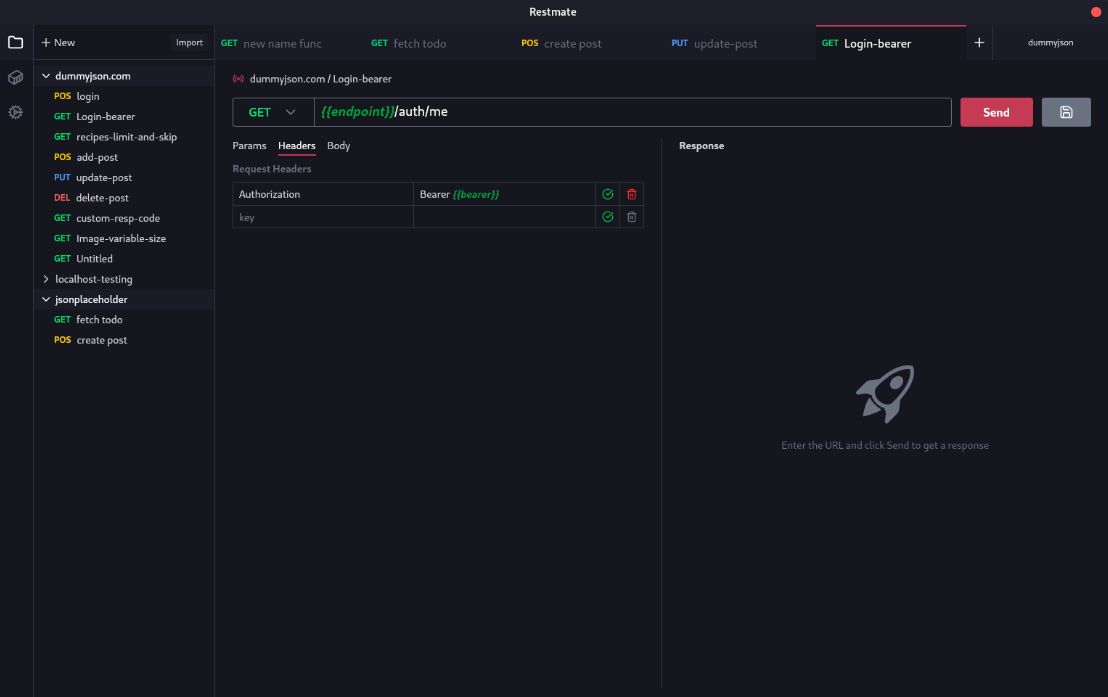The height and width of the screenshot is (697, 1108).
Task: Click the New request button
Action: pyautogui.click(x=58, y=42)
